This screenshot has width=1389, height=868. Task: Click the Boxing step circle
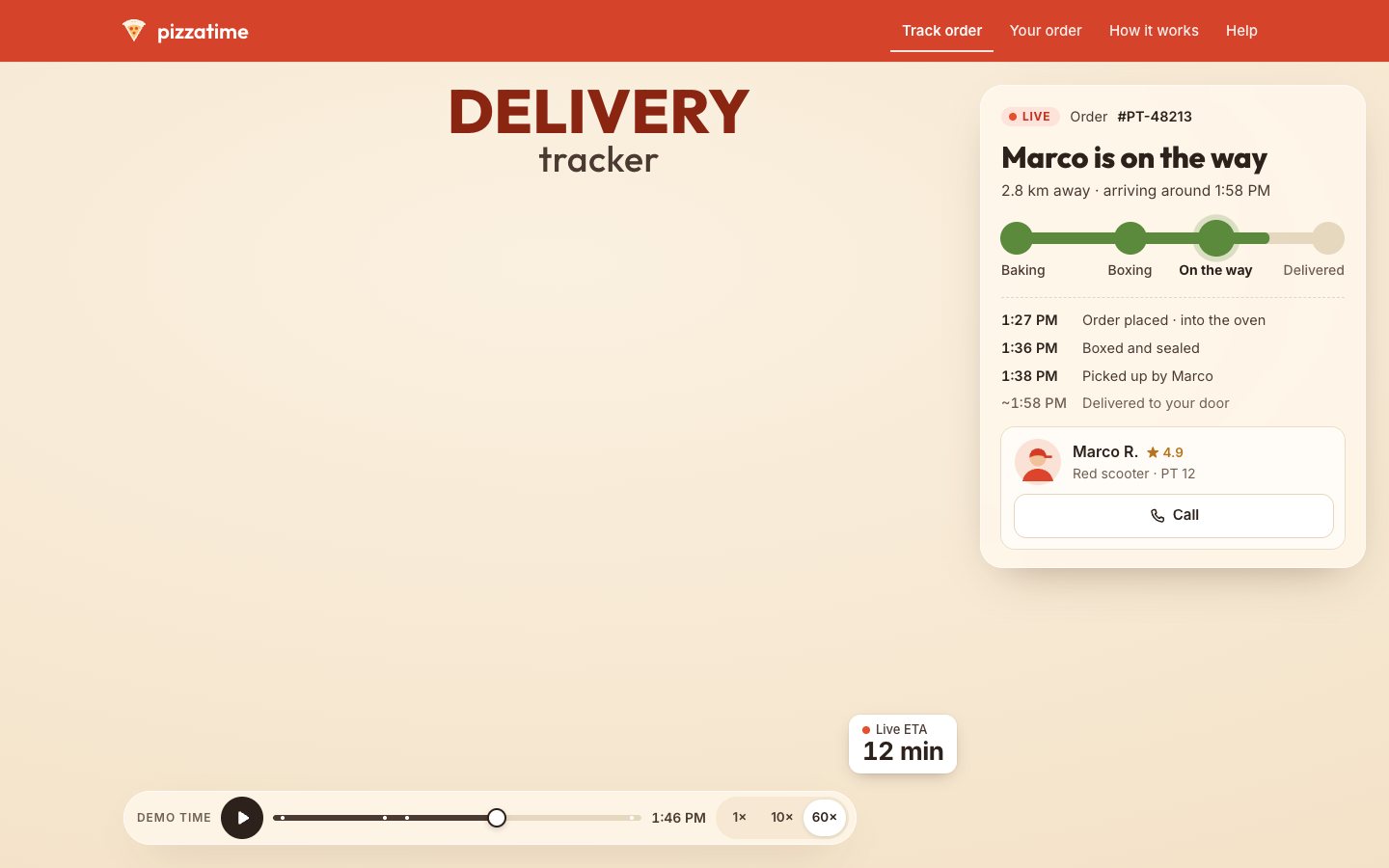click(1130, 238)
